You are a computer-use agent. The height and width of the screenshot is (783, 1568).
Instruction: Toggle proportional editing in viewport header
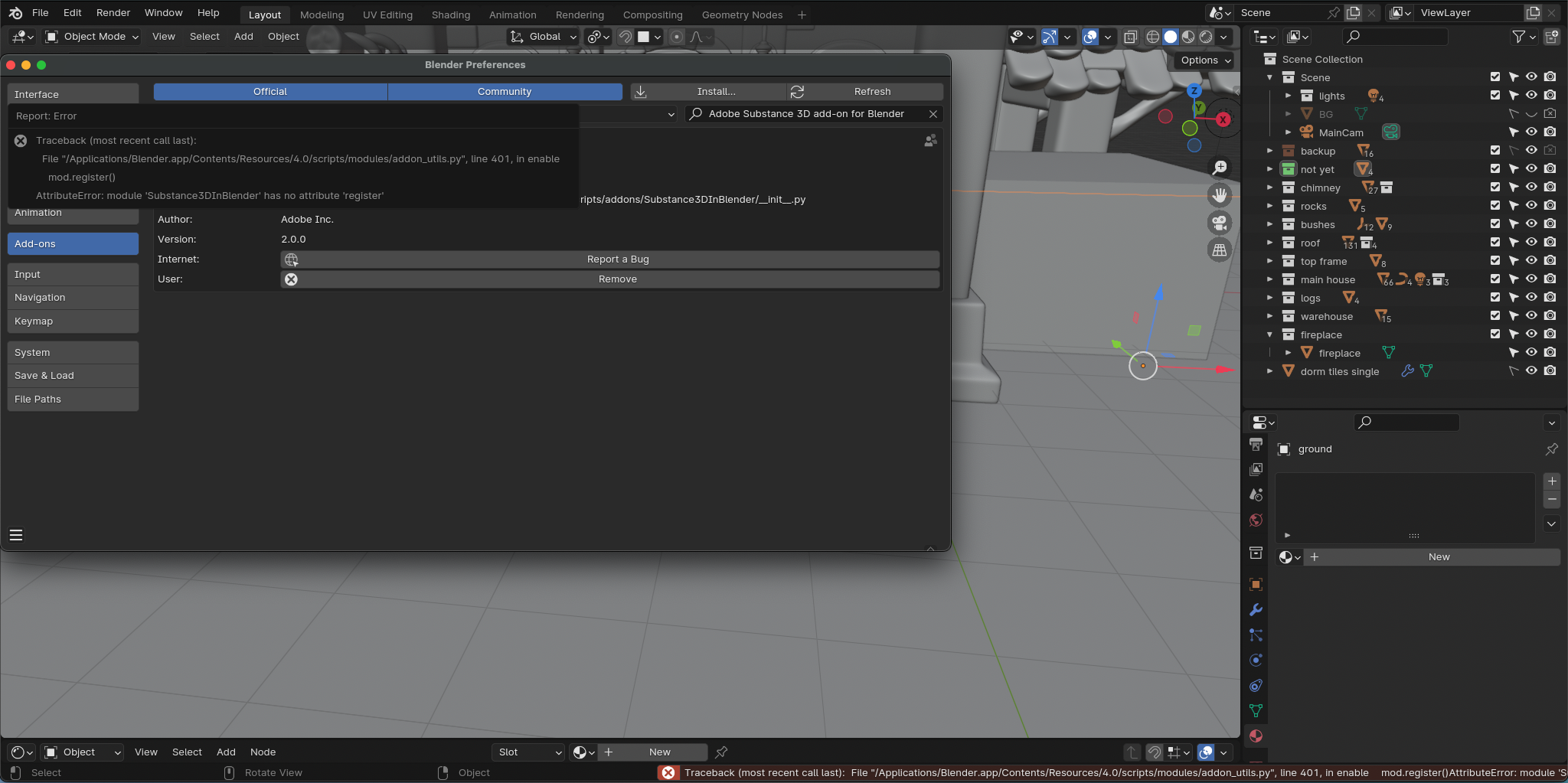click(677, 37)
